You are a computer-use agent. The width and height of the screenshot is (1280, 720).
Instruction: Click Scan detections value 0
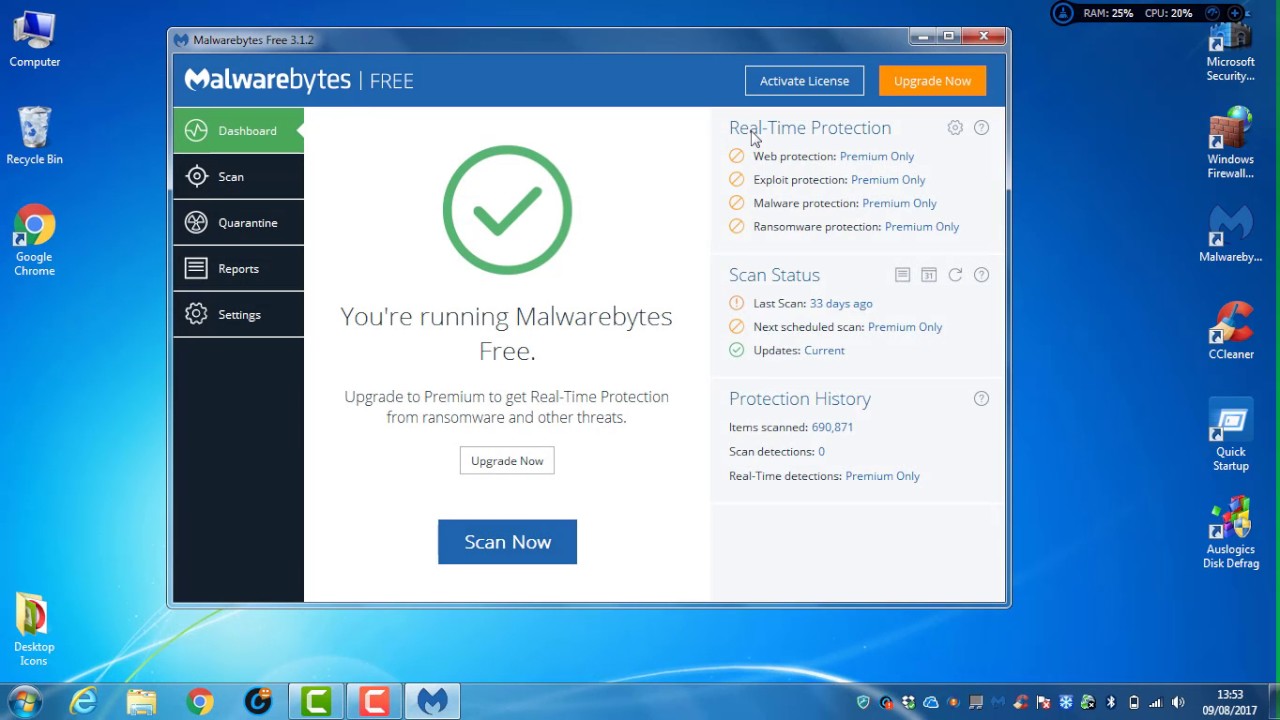(x=821, y=452)
